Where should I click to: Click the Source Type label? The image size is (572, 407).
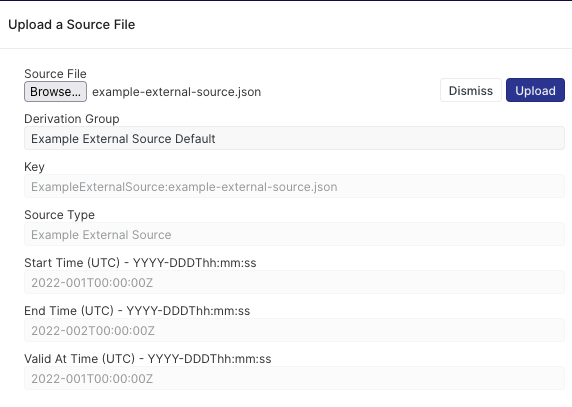click(59, 215)
